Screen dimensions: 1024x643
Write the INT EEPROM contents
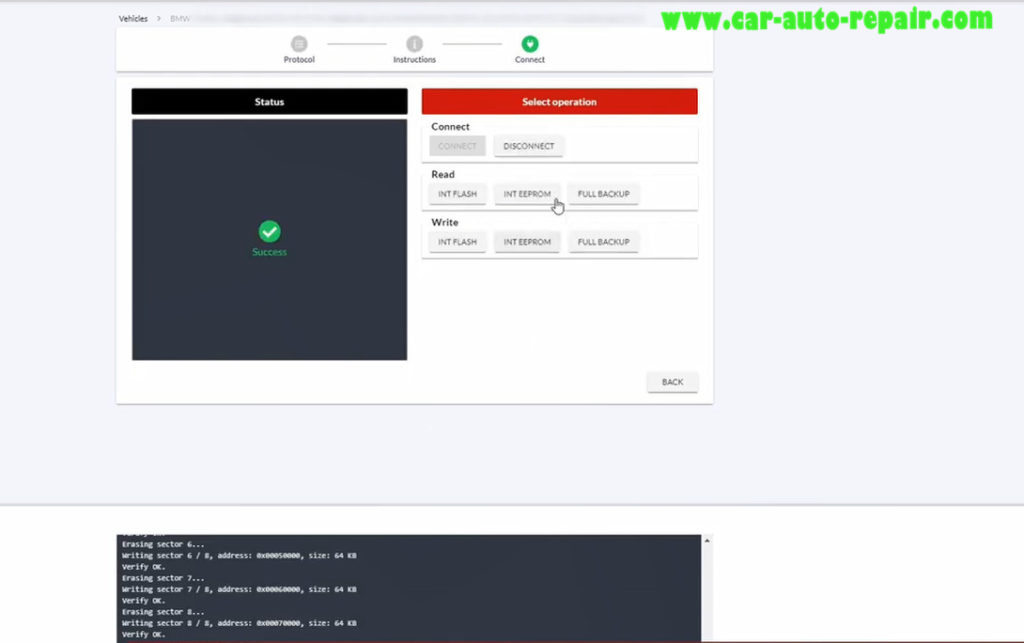click(x=527, y=241)
